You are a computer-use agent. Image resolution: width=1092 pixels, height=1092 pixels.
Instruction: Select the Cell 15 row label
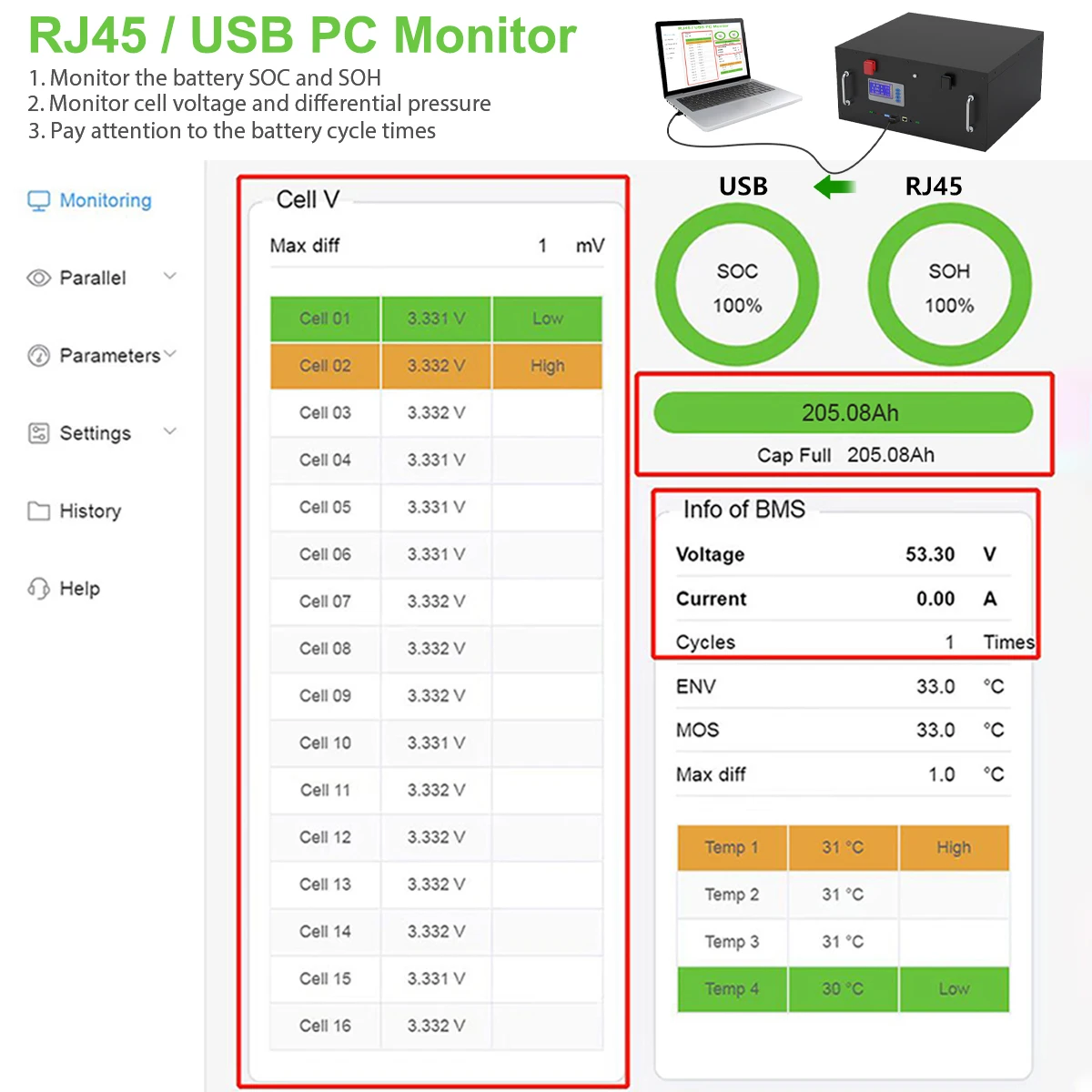point(325,979)
